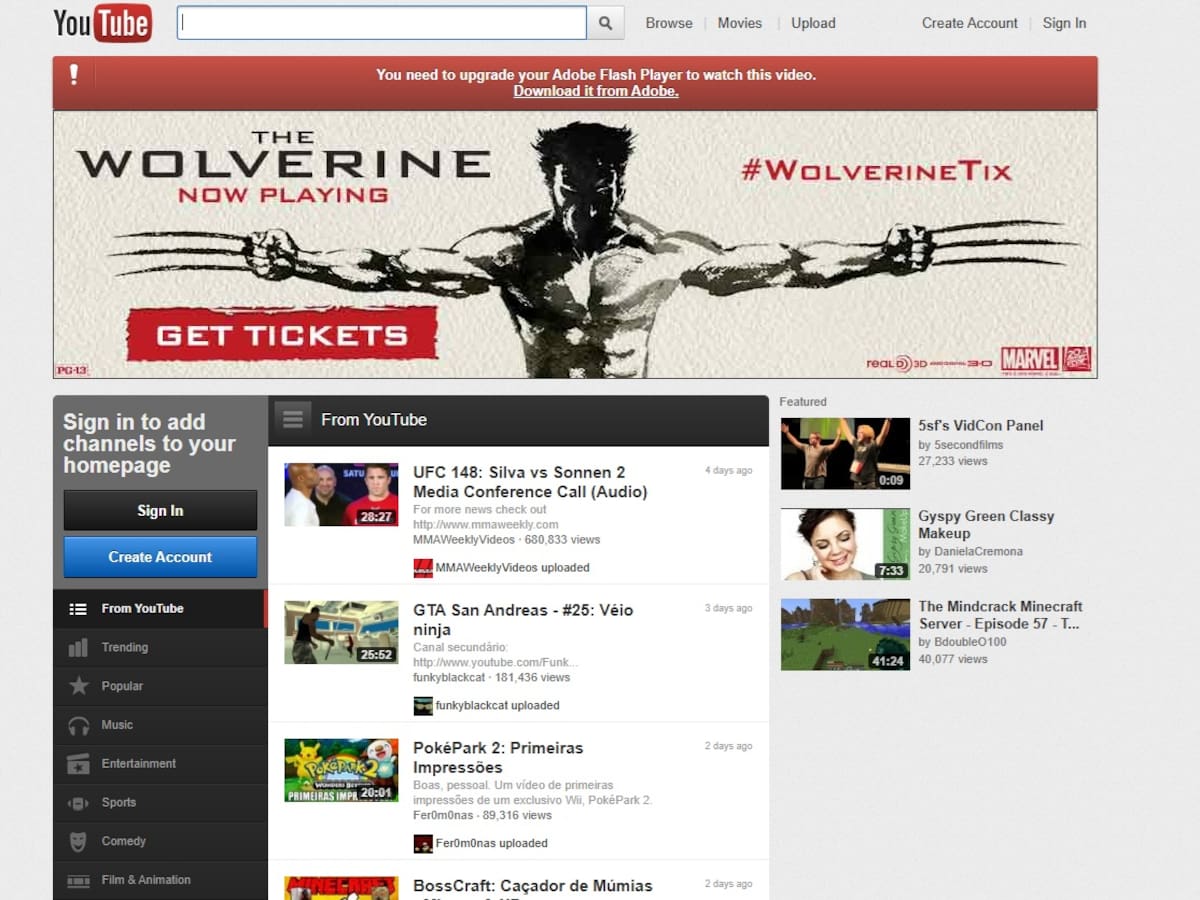Select the Film & Animation sidebar category
The height and width of the screenshot is (900, 1200).
[160, 880]
